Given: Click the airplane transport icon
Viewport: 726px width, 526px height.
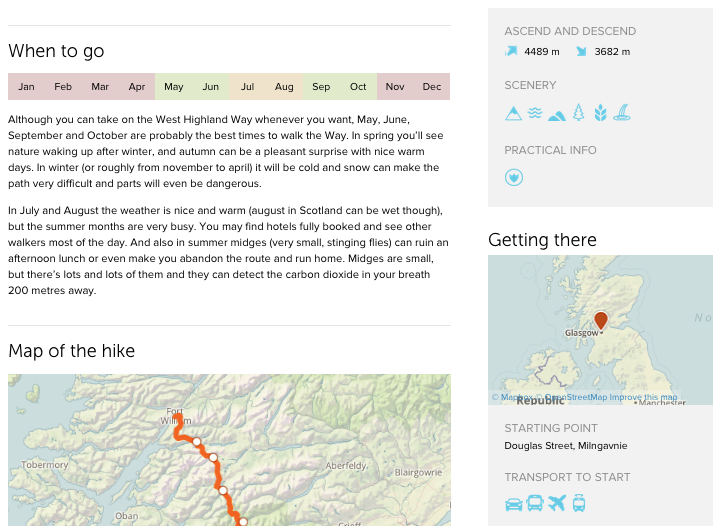Looking at the screenshot, I should 557,503.
